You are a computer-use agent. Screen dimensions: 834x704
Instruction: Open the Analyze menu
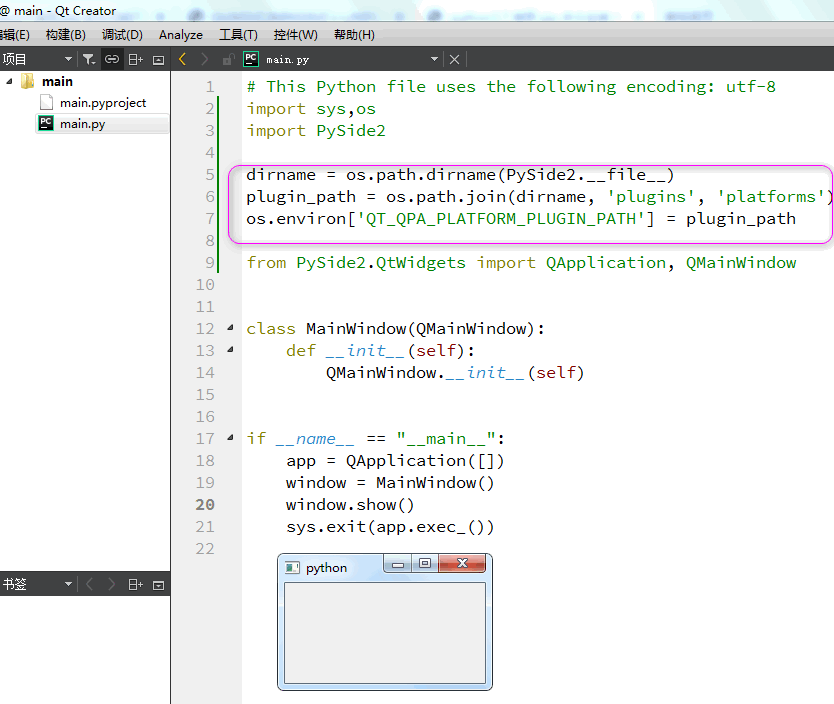pyautogui.click(x=181, y=35)
